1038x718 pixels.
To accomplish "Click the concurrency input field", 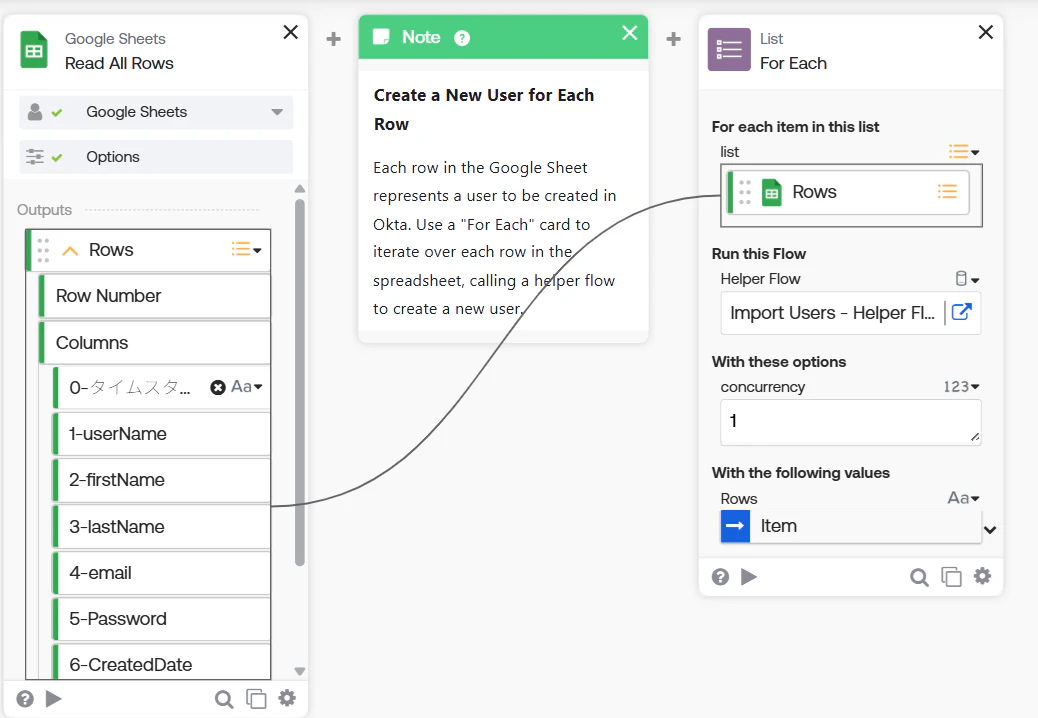I will (851, 422).
